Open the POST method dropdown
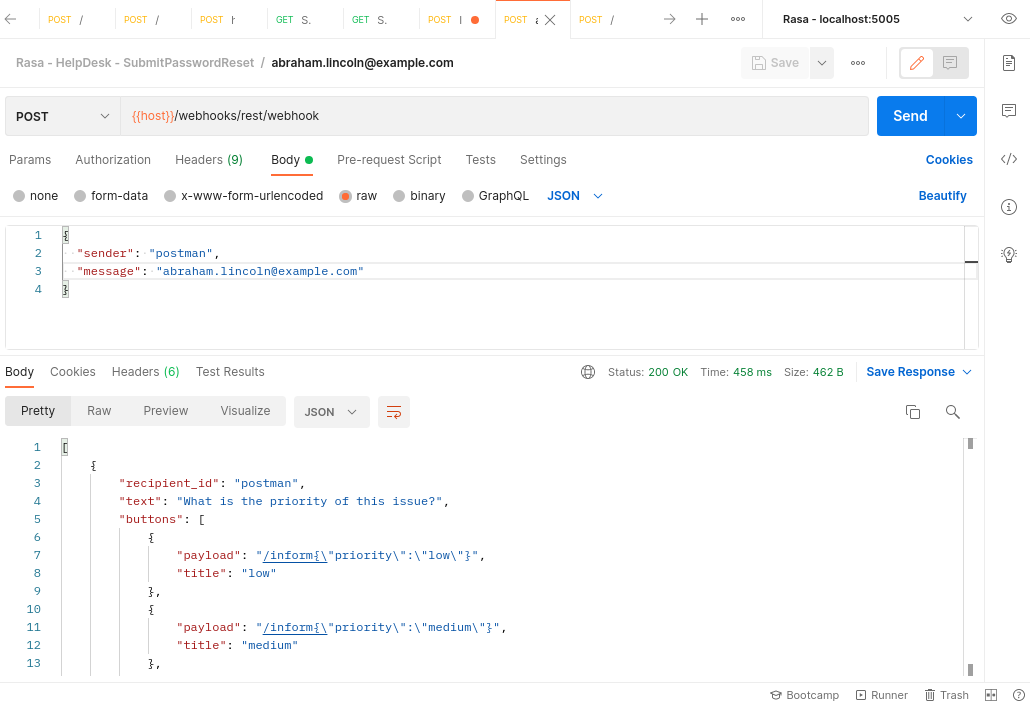Image resolution: width=1030 pixels, height=707 pixels. point(62,116)
